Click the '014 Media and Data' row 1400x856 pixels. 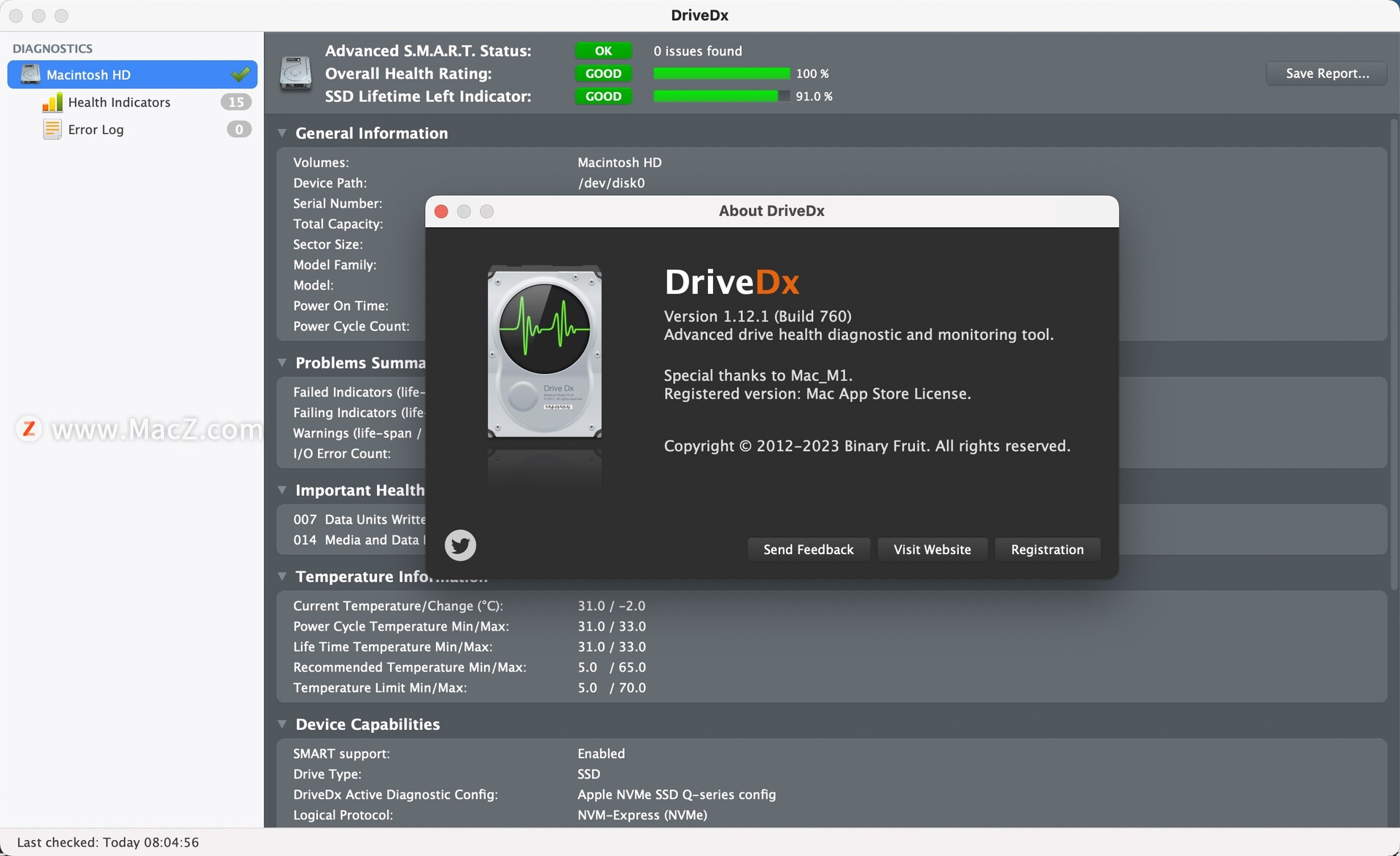359,540
